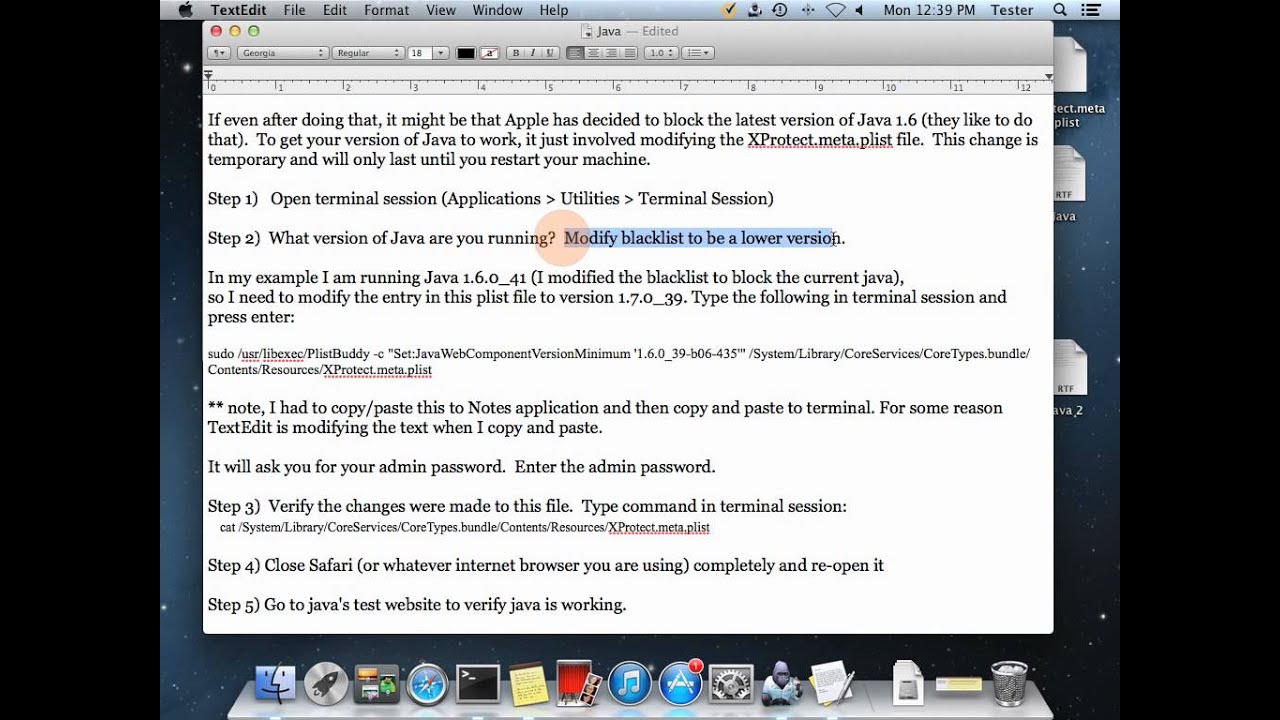Viewport: 1280px width, 720px height.
Task: Click the volume menu bar icon
Action: [857, 10]
